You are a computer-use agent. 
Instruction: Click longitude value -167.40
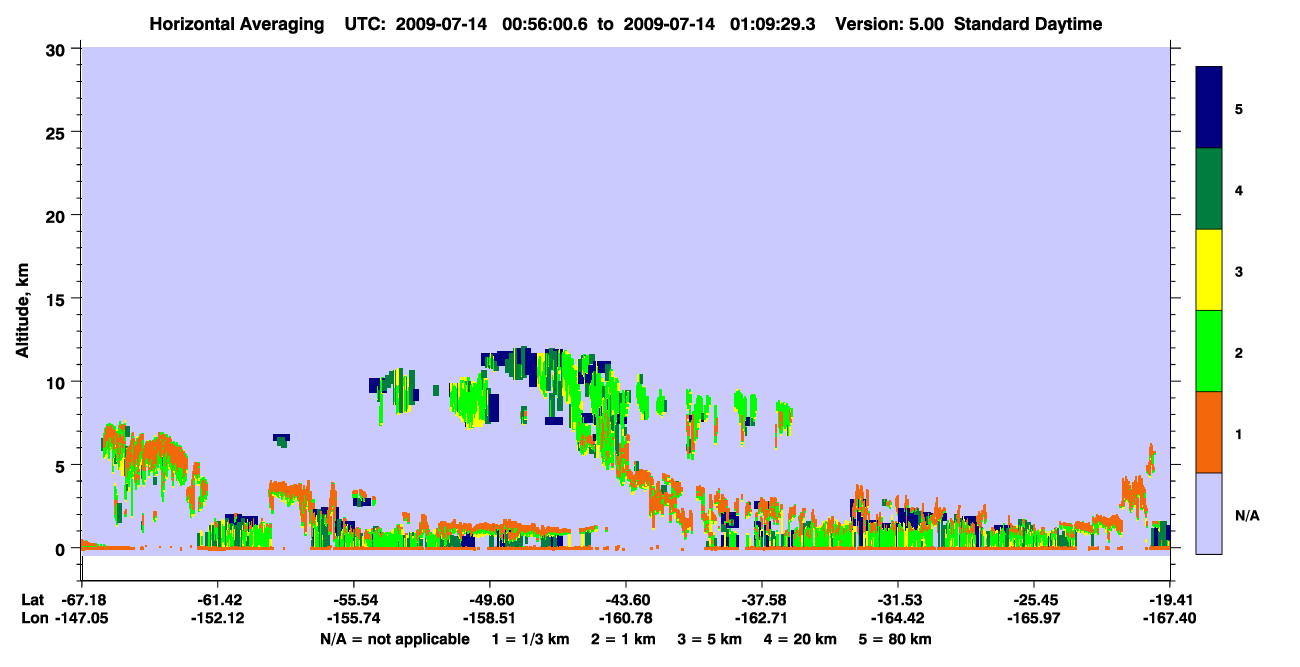[x=1170, y=619]
